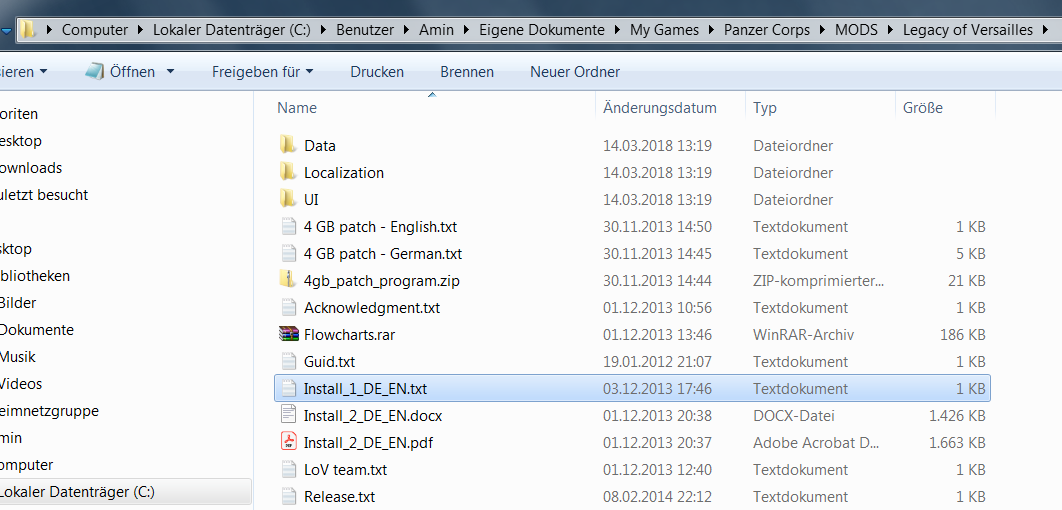Select Bibliotheken in the navigation pane

click(x=35, y=276)
